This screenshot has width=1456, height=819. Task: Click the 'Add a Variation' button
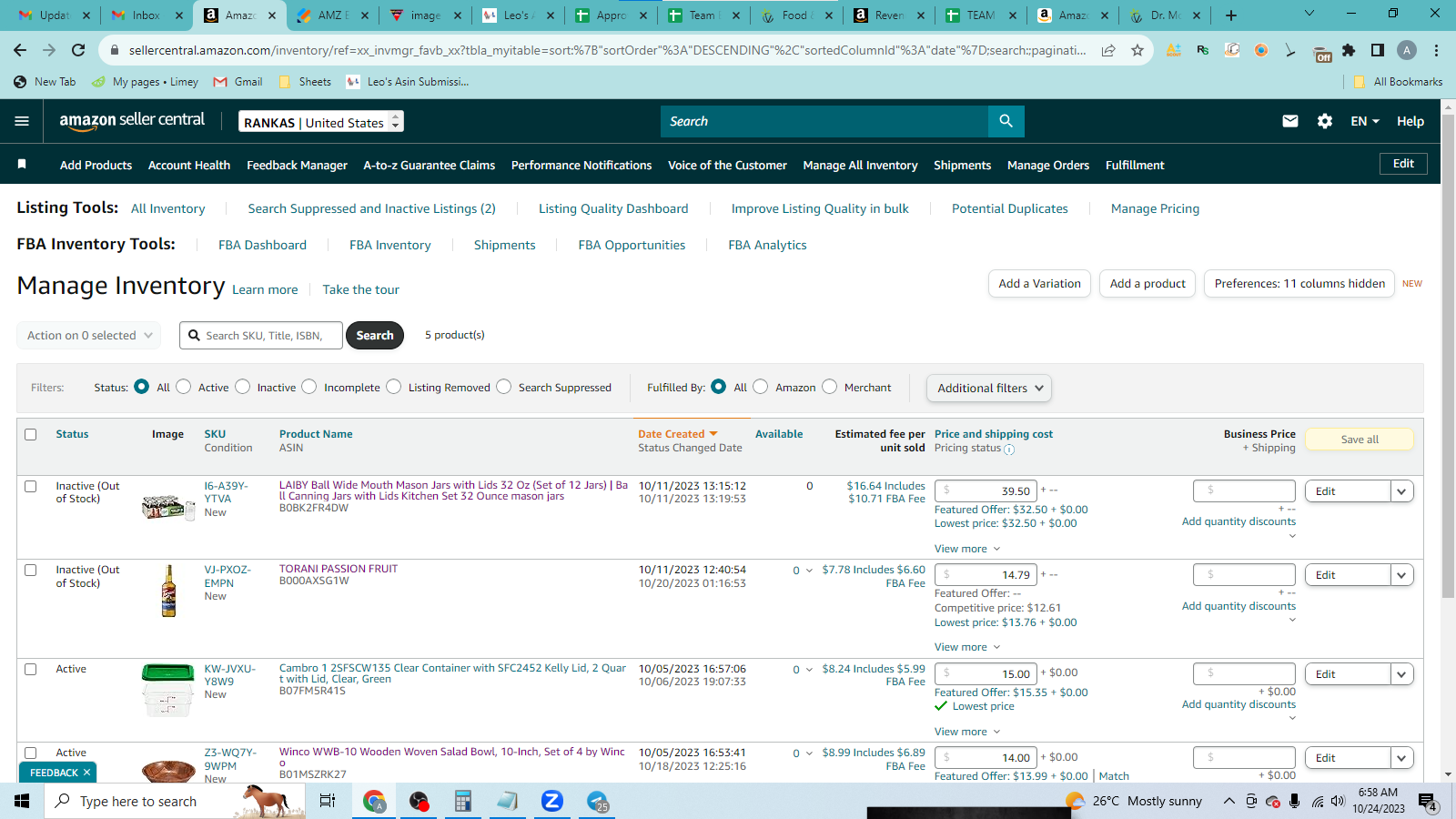click(x=1039, y=284)
